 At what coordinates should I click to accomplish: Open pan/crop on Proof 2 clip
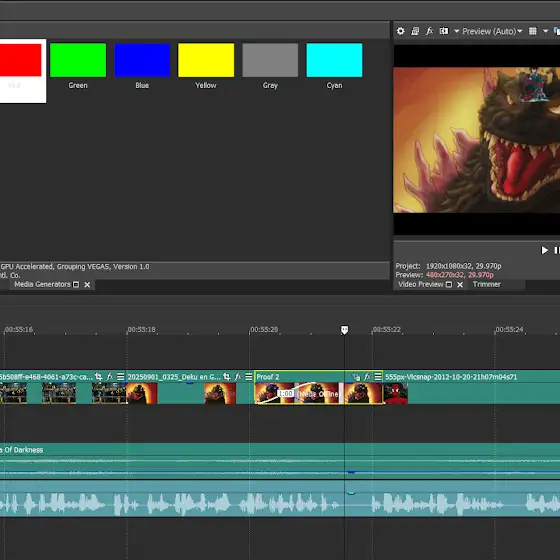click(356, 376)
